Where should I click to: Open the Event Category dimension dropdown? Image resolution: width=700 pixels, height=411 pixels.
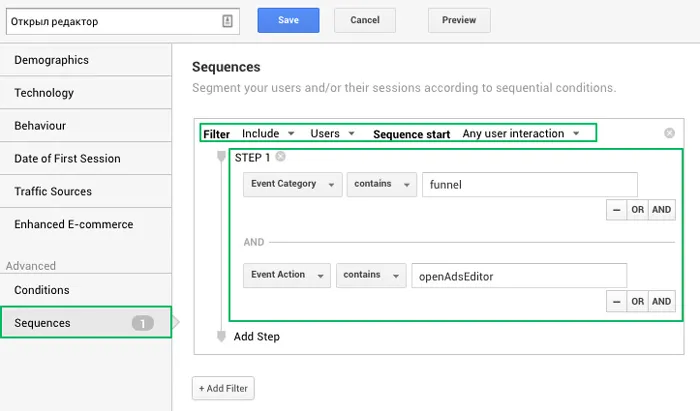coord(292,184)
